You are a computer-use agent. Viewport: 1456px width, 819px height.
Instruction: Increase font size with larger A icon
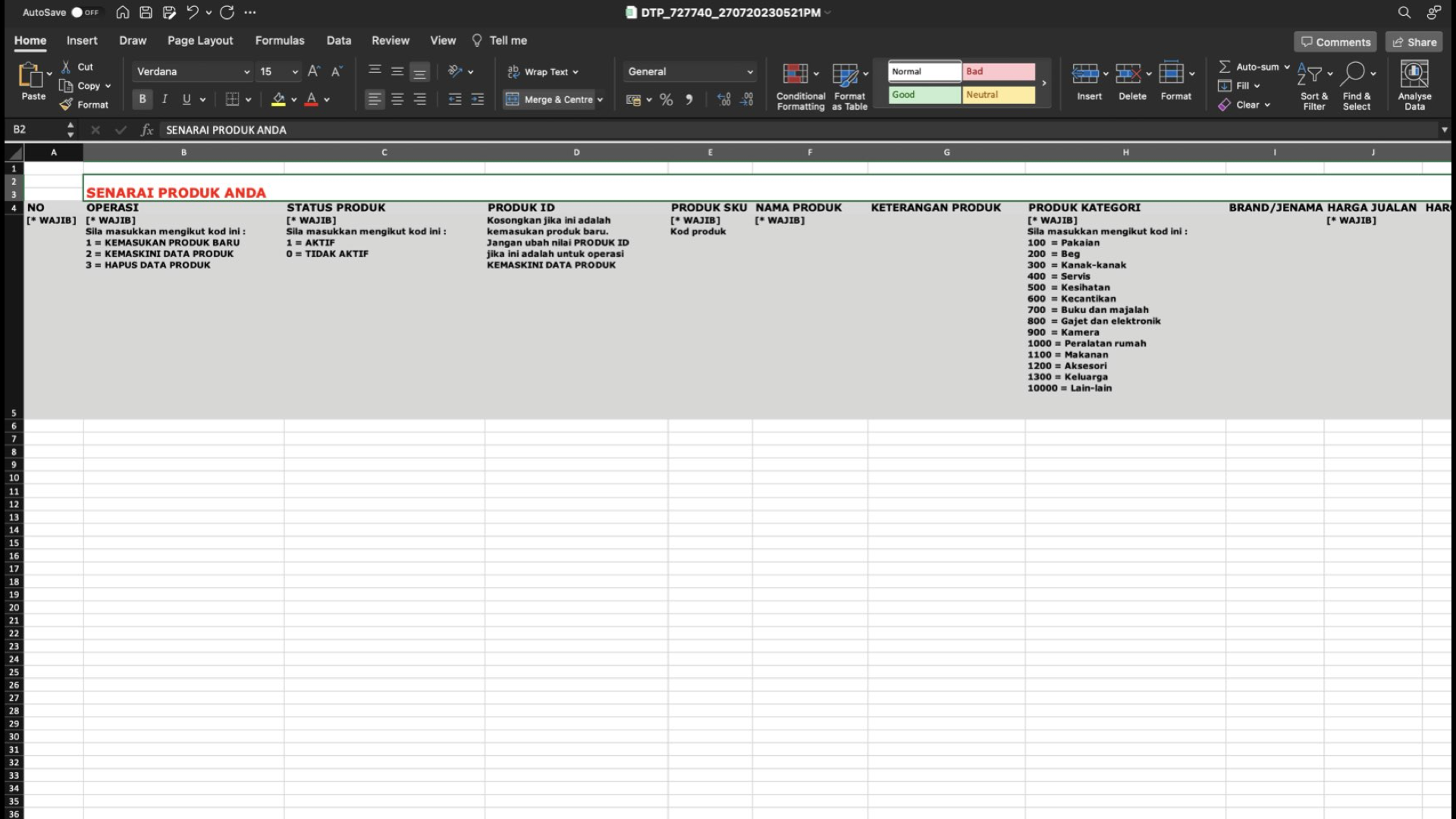pyautogui.click(x=314, y=71)
